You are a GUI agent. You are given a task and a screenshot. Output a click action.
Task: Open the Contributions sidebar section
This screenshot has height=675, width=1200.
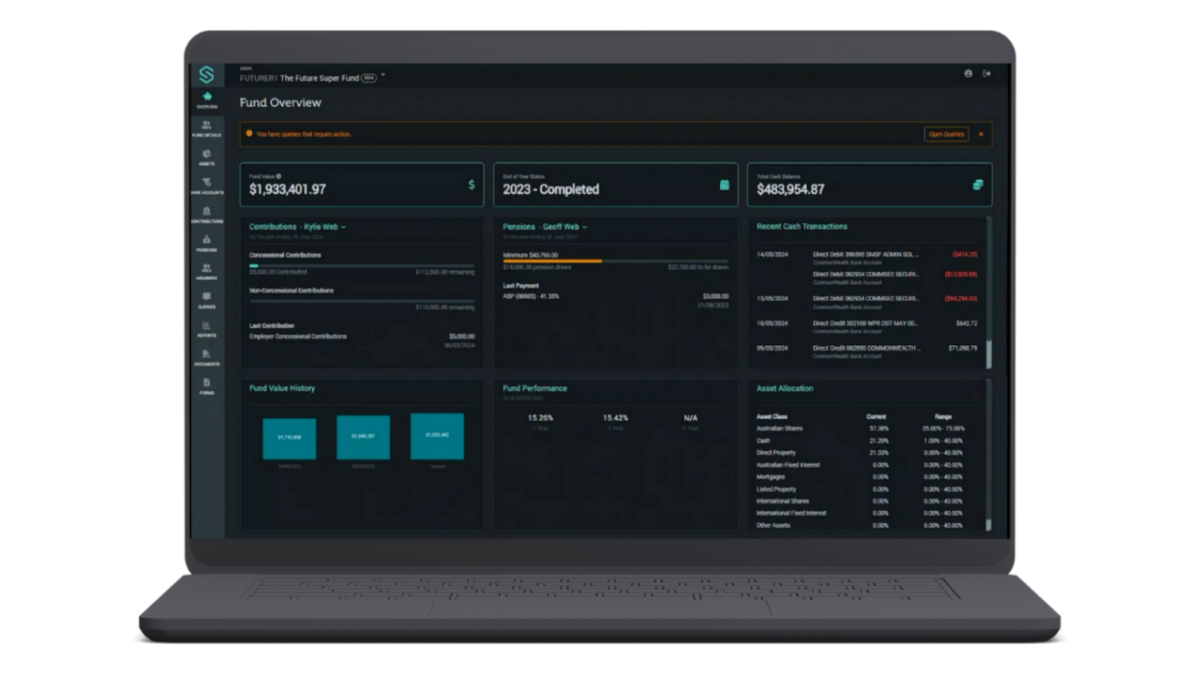(x=206, y=215)
